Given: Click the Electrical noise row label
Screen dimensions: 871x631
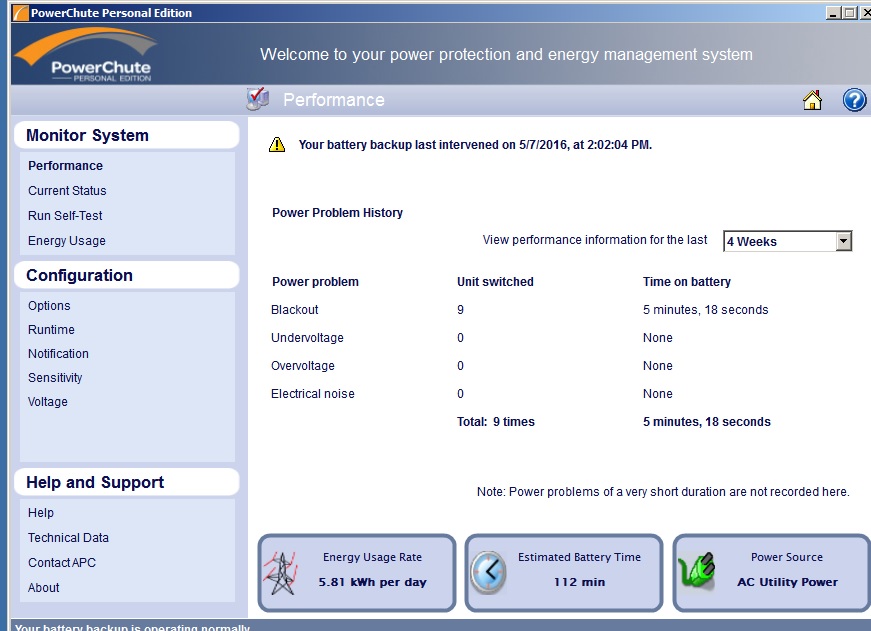Looking at the screenshot, I should pos(313,394).
